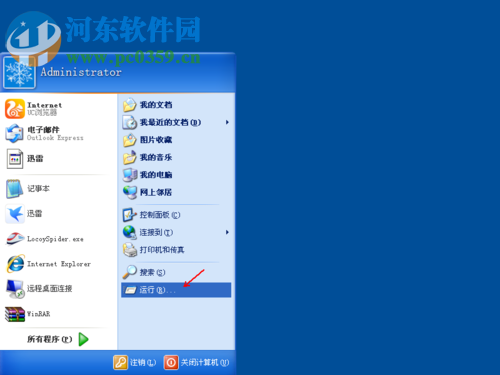Viewport: 500px width, 375px height.
Task: Select 运行(R)... menu entry text
Action: [x=157, y=290]
